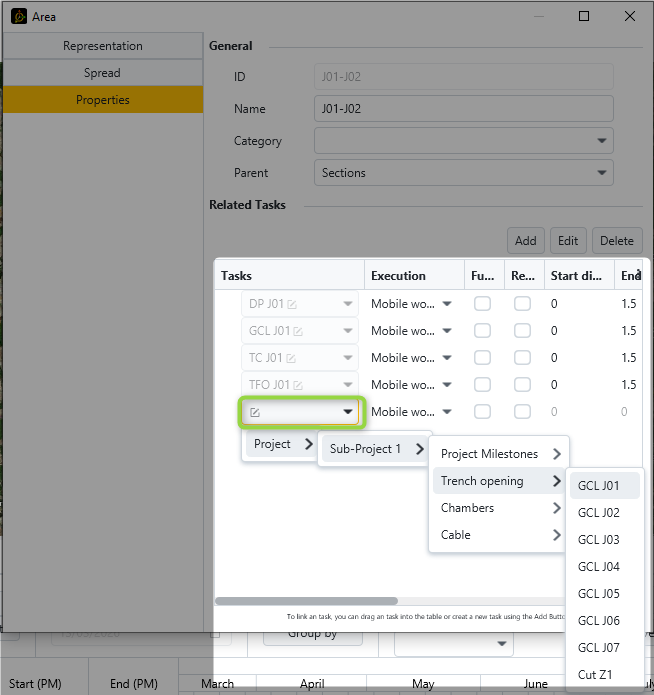Switch to the Spread tab
The image size is (654, 695).
coord(103,73)
